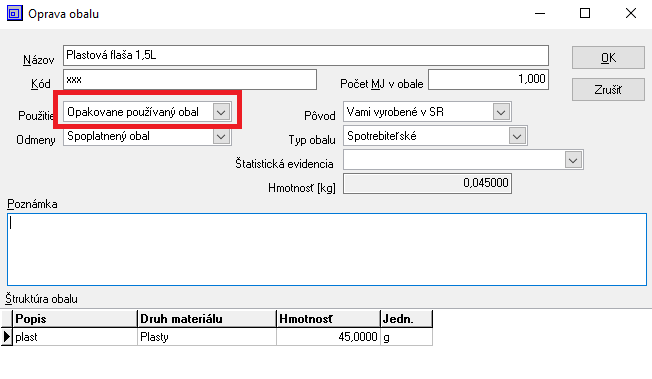Open the Štatistická evidencia dropdown arrow

pyautogui.click(x=573, y=160)
